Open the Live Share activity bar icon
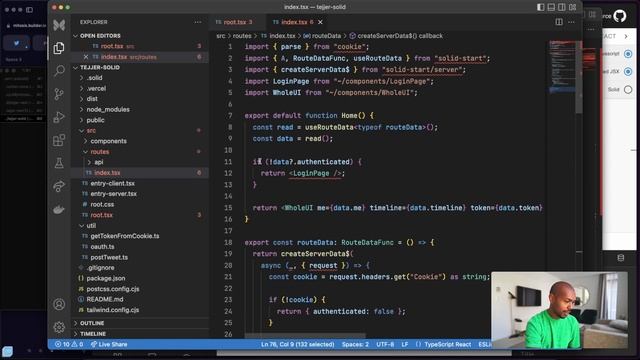Screen dimensions: 640x360 tap(59, 186)
